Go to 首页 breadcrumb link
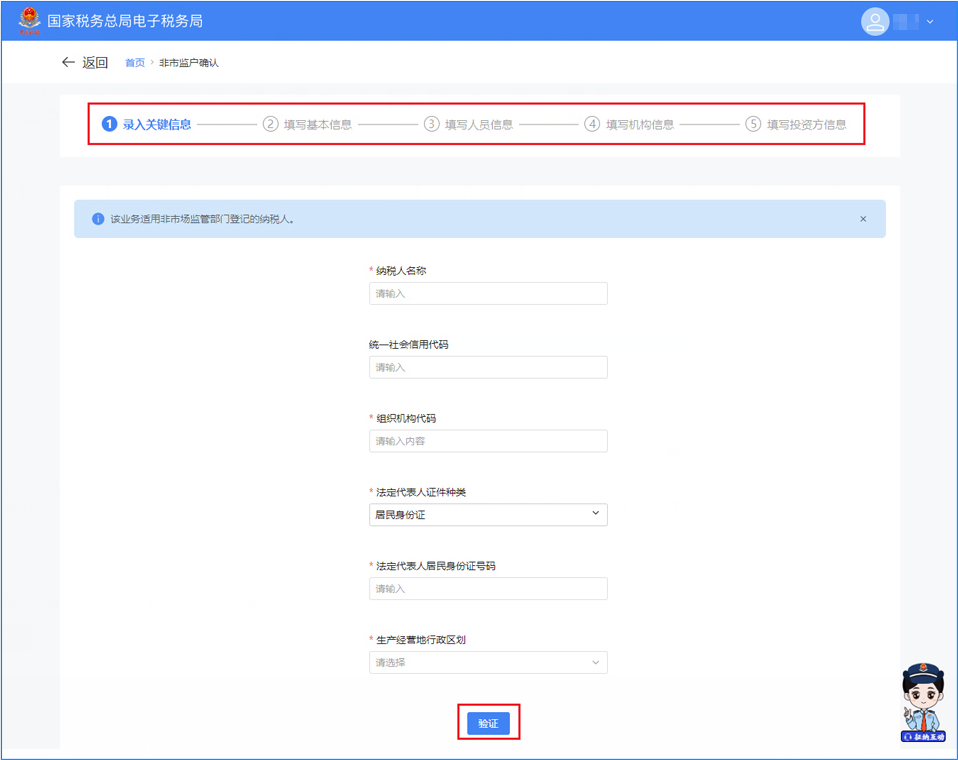 [x=134, y=63]
